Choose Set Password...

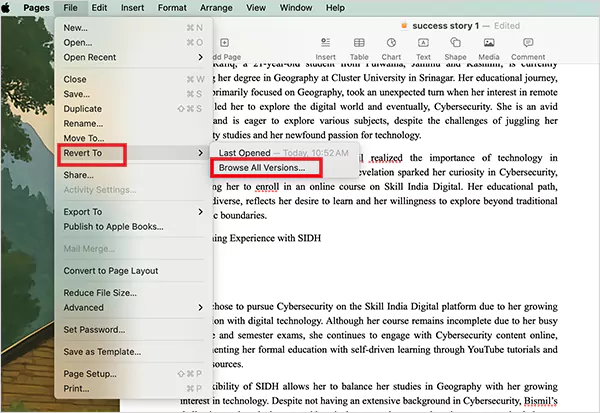pos(133,330)
